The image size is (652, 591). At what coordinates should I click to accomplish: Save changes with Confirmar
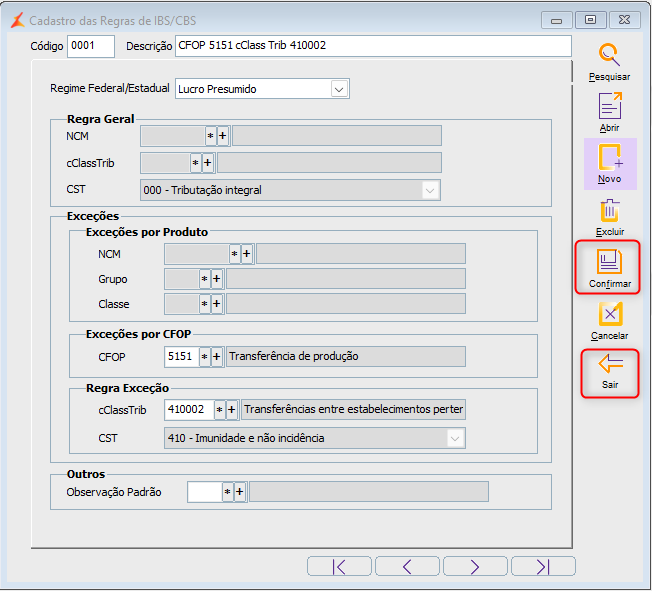(x=609, y=267)
